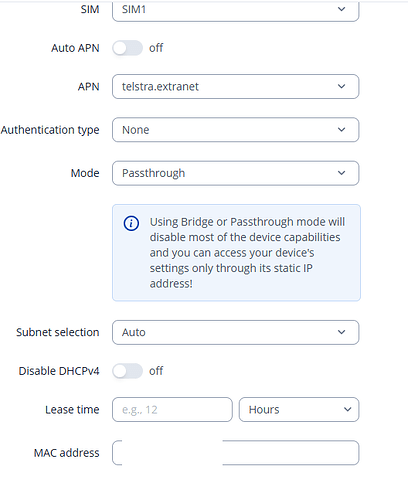The image size is (408, 500).
Task: Click the Lease time input field
Action: pyautogui.click(x=172, y=409)
